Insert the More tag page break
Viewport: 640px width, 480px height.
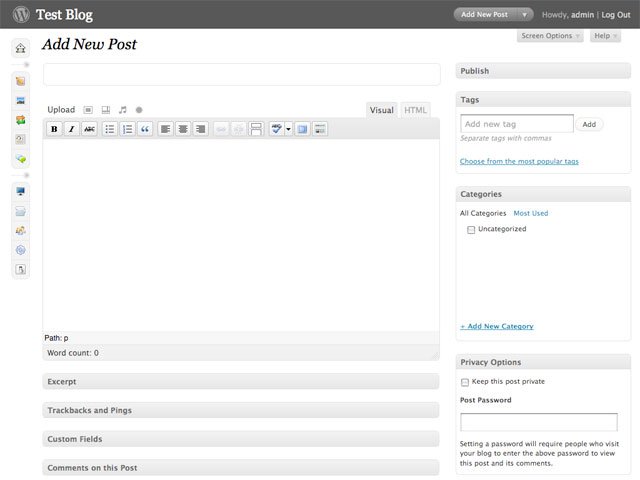pos(256,129)
